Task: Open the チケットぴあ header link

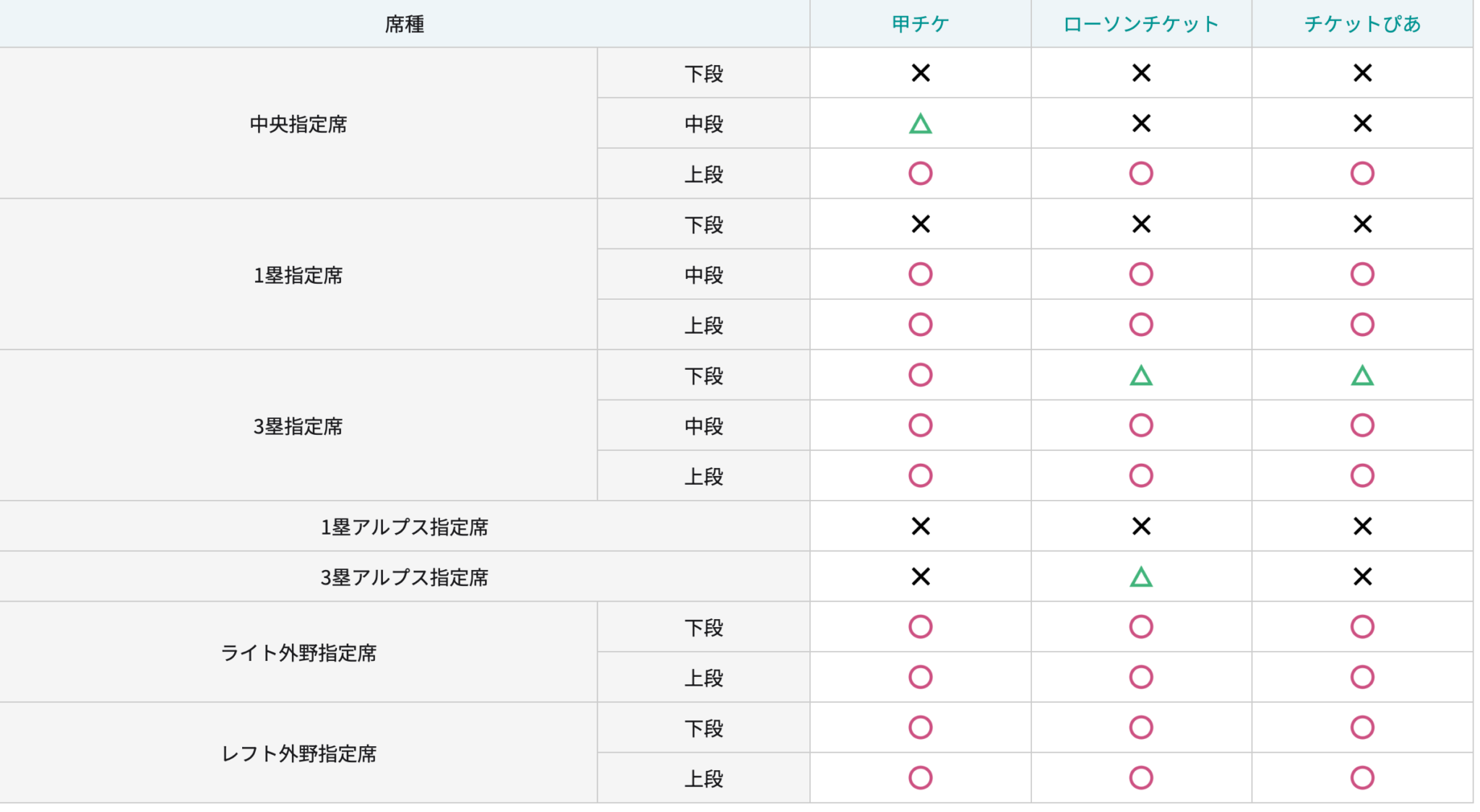Action: click(1361, 24)
